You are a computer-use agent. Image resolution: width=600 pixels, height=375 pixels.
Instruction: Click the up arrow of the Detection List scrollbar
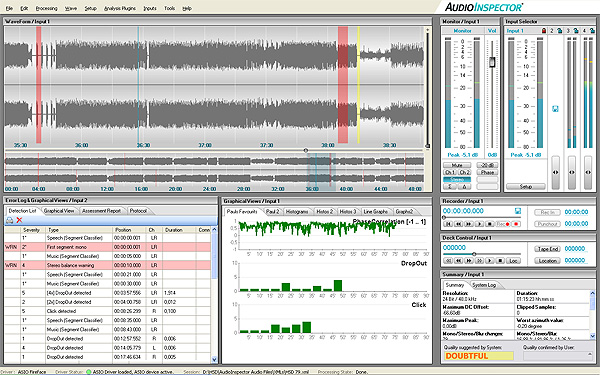[x=214, y=230]
